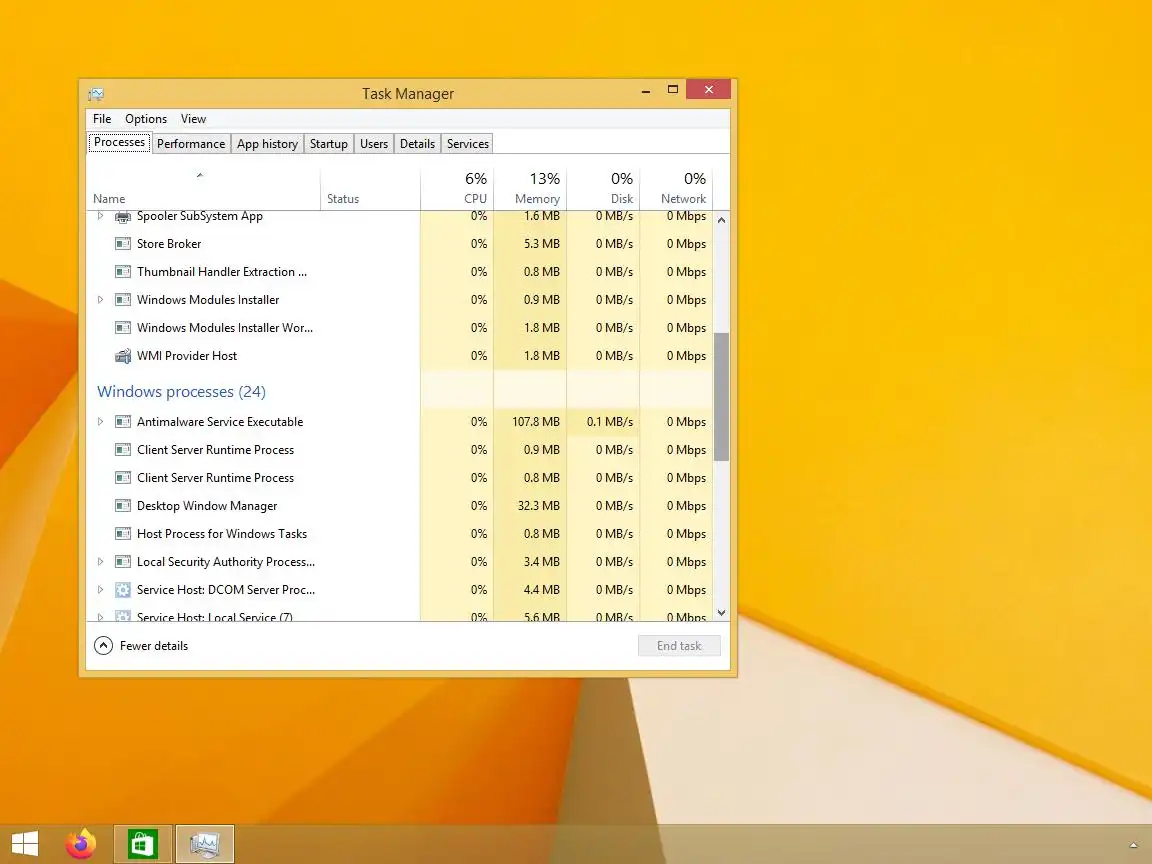Select the Processes tab
This screenshot has height=864, width=1152.
pos(120,143)
